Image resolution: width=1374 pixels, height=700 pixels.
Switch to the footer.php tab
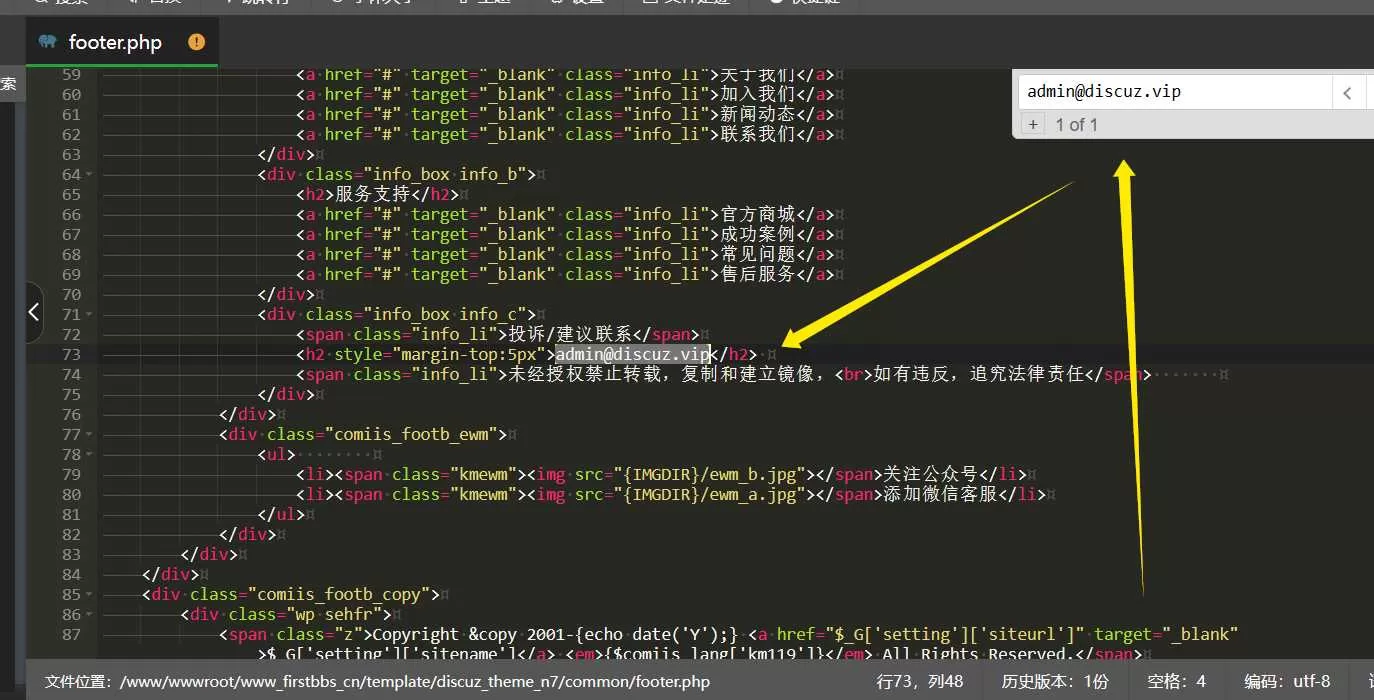[122, 42]
